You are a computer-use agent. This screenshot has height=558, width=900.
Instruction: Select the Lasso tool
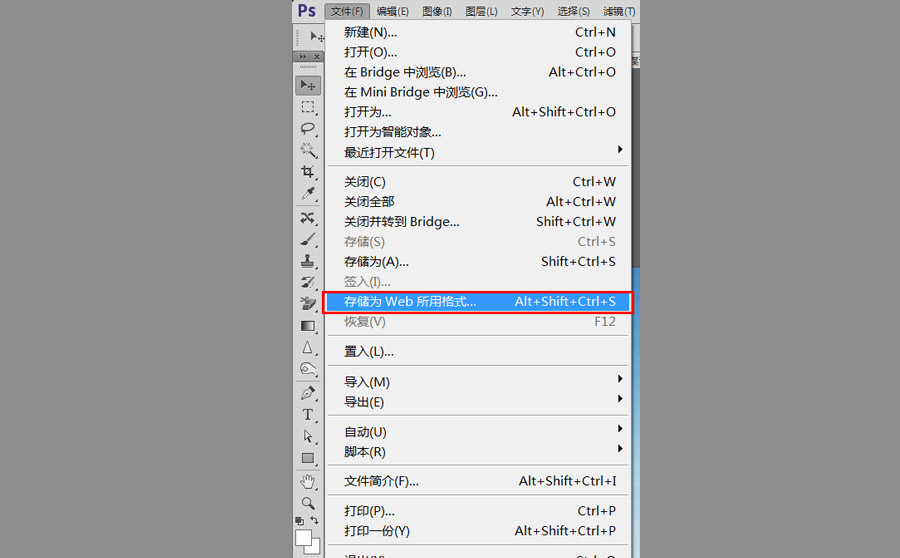(x=308, y=129)
